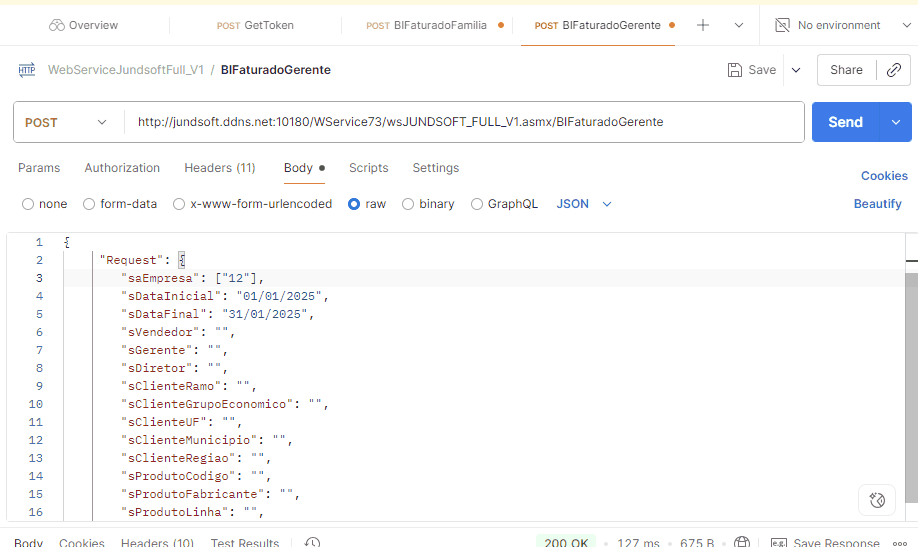The image size is (918, 547).
Task: Open the BIFaturadoFamilia request tab
Action: coord(434,25)
